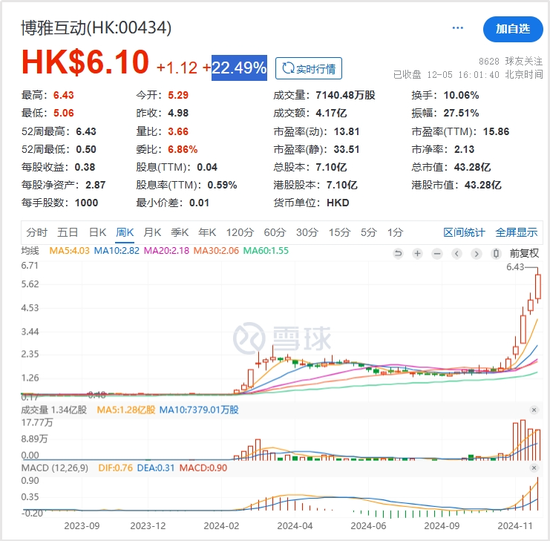The height and width of the screenshot is (541, 550).
Task: Close the MACD indicator panel
Action: click(534, 468)
